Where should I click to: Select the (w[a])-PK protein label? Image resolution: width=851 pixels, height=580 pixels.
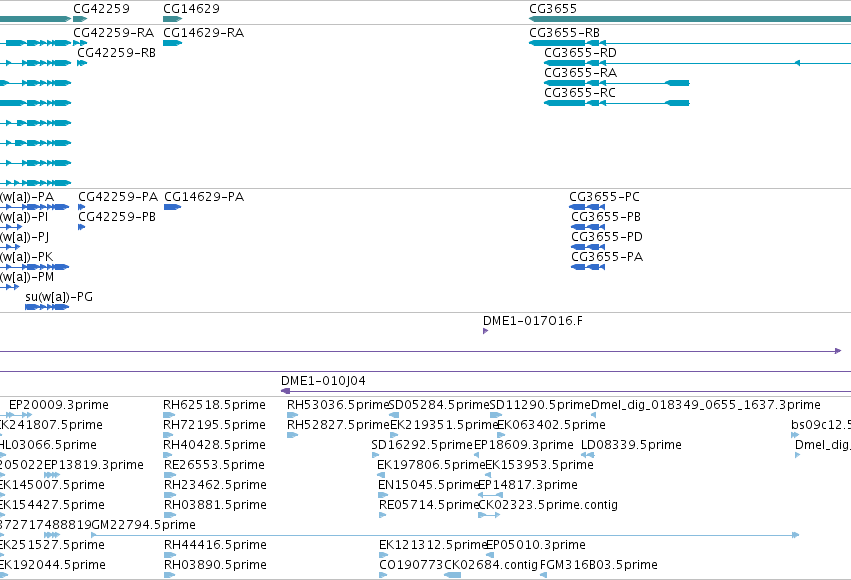tap(27, 257)
